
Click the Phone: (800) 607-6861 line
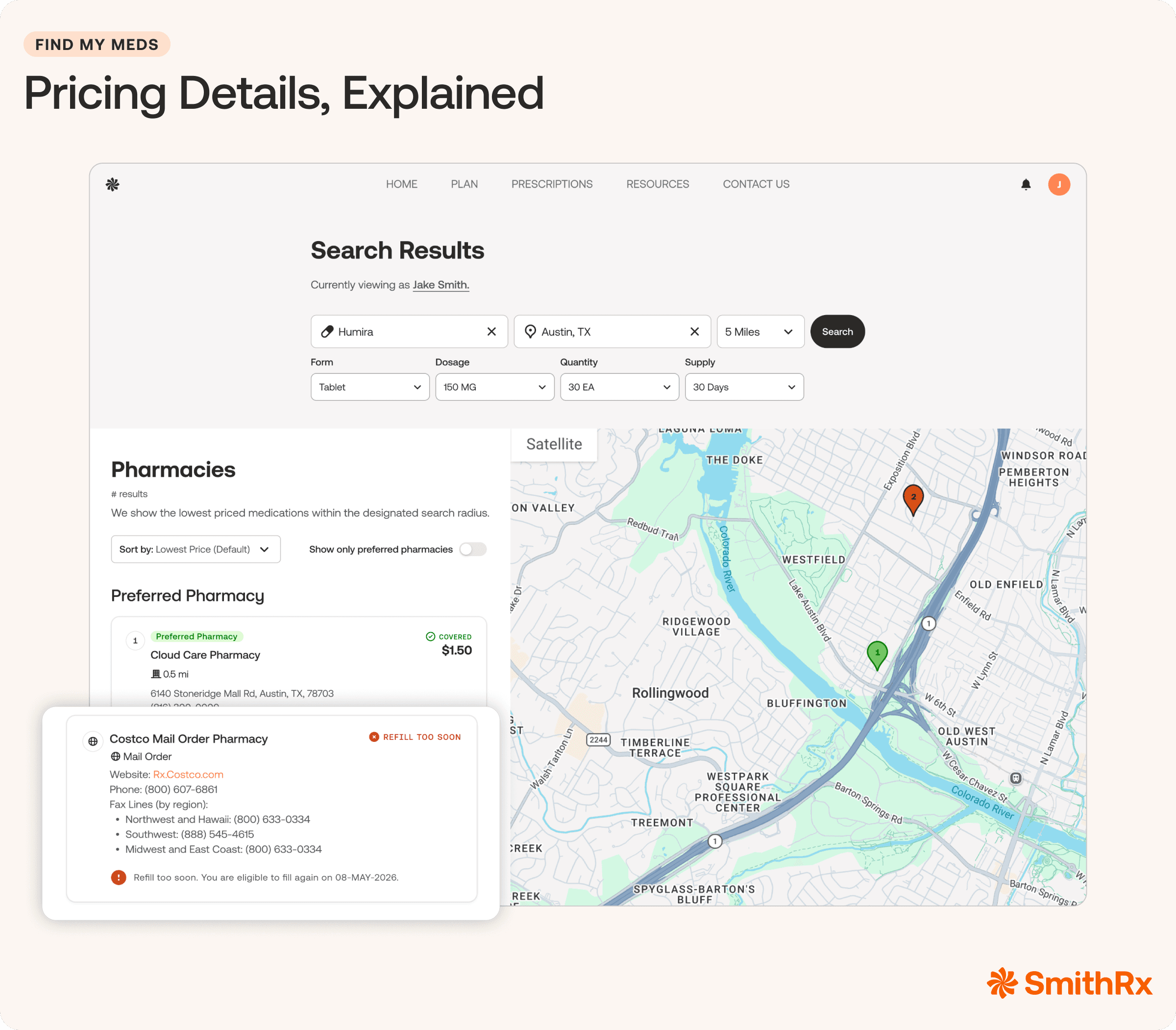164,790
